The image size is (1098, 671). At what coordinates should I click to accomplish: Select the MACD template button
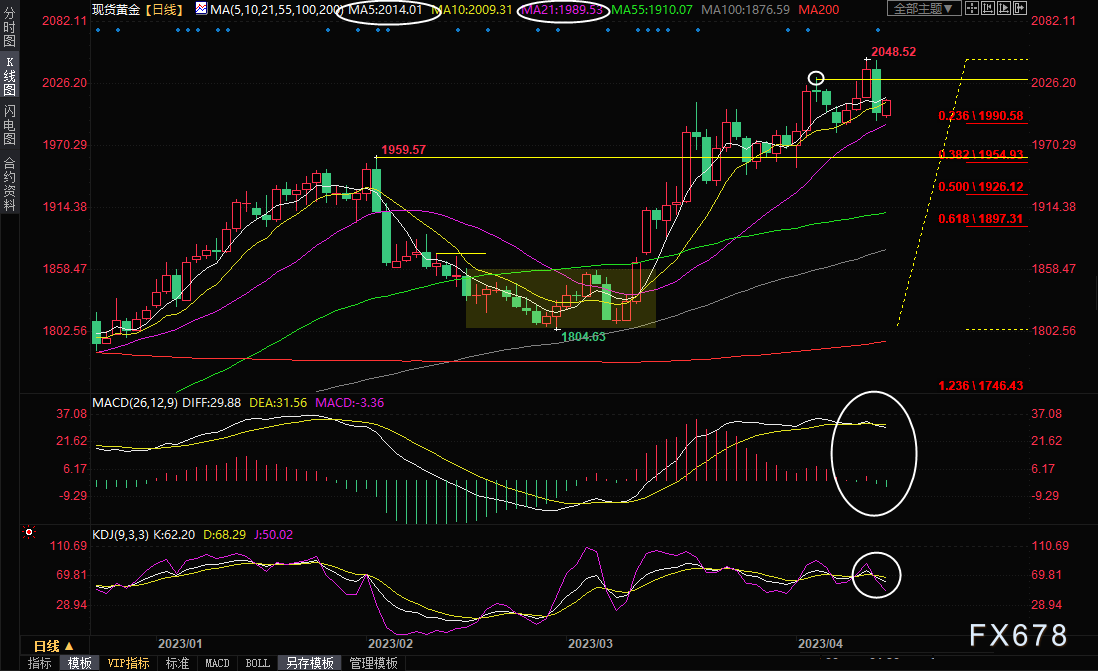pos(217,663)
